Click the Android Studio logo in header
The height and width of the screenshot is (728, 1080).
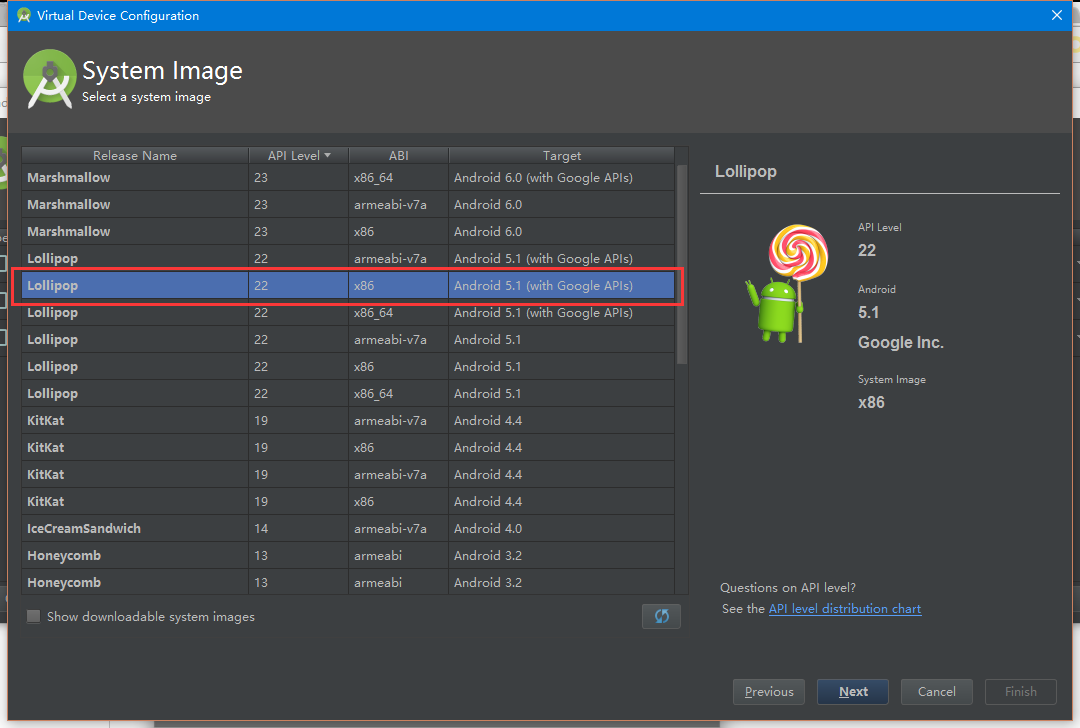click(x=50, y=79)
